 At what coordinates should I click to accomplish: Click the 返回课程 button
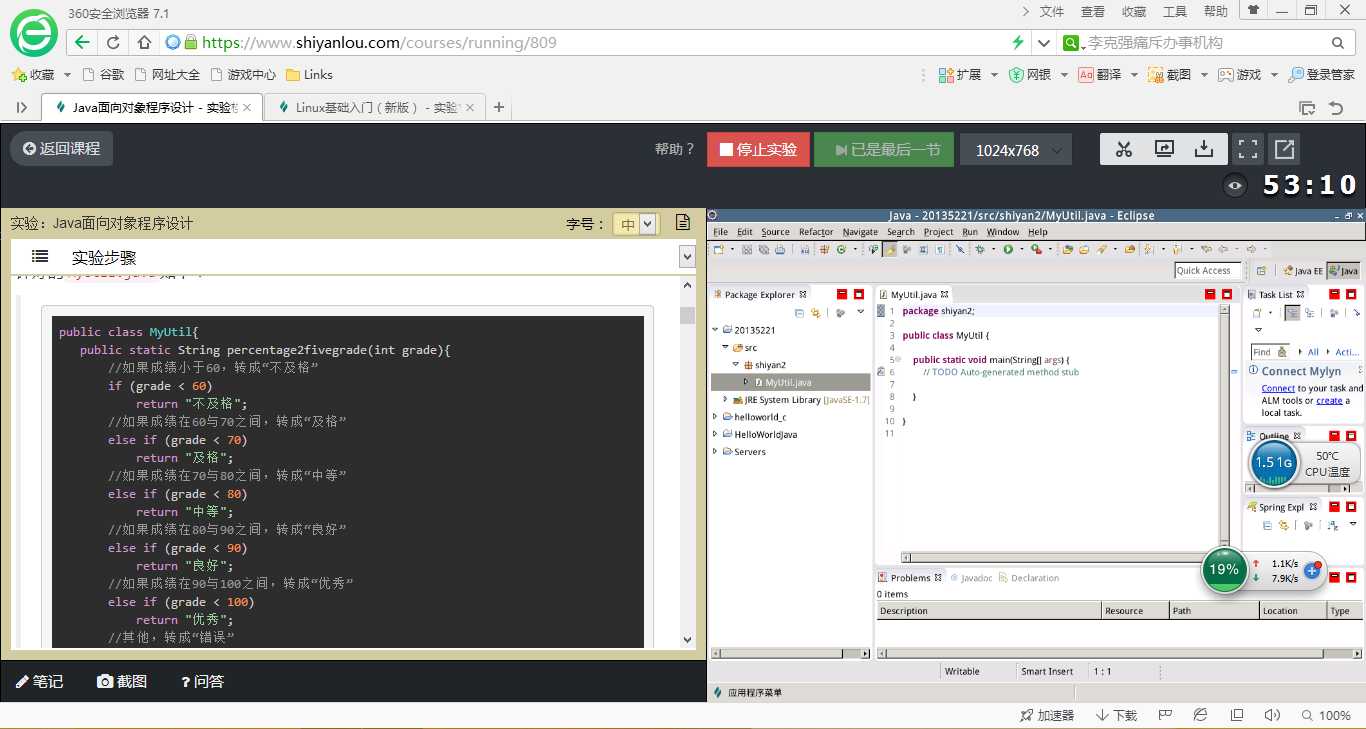pyautogui.click(x=61, y=148)
